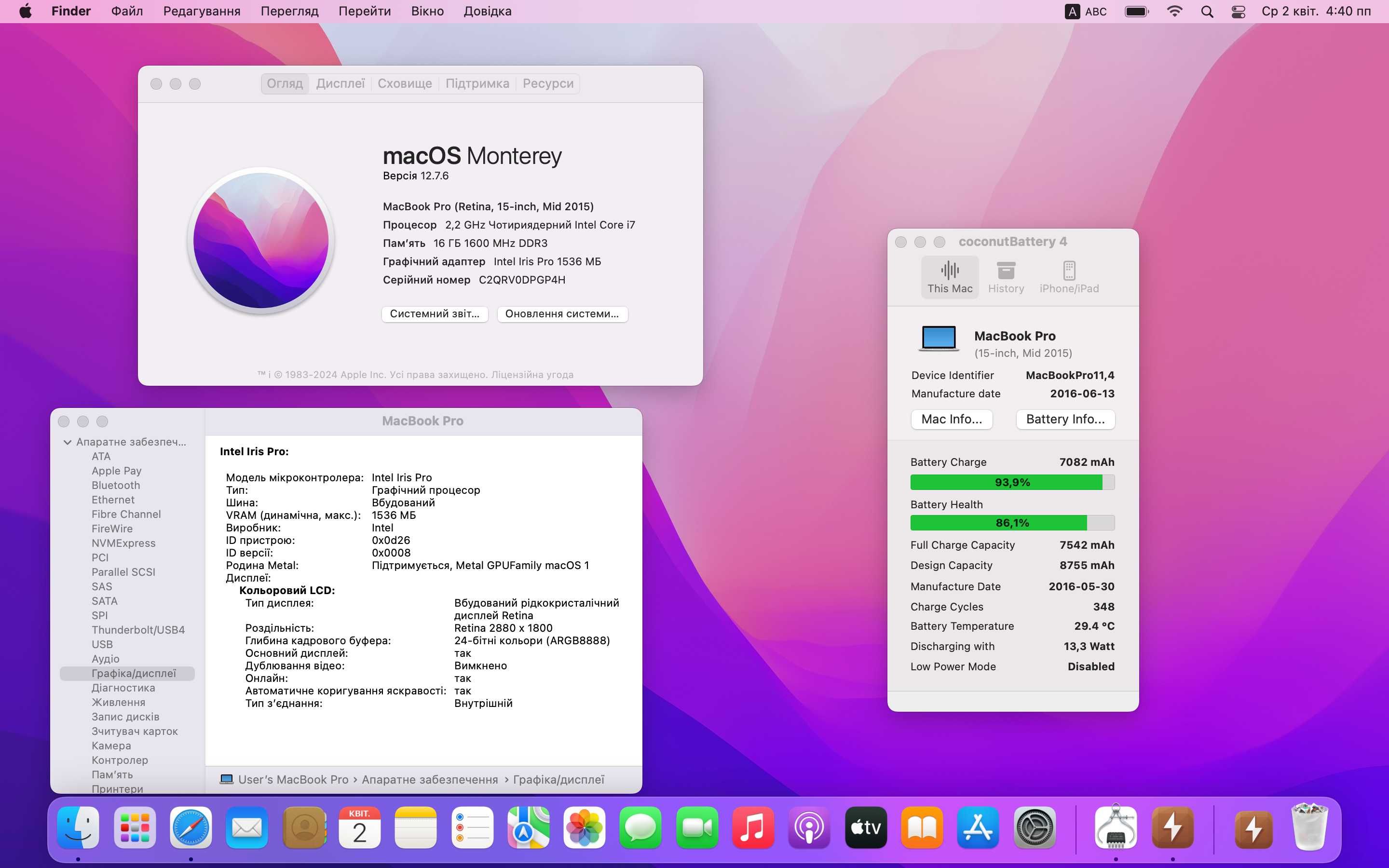Open Reminders app in the Dock
This screenshot has width=1389, height=868.
click(472, 827)
